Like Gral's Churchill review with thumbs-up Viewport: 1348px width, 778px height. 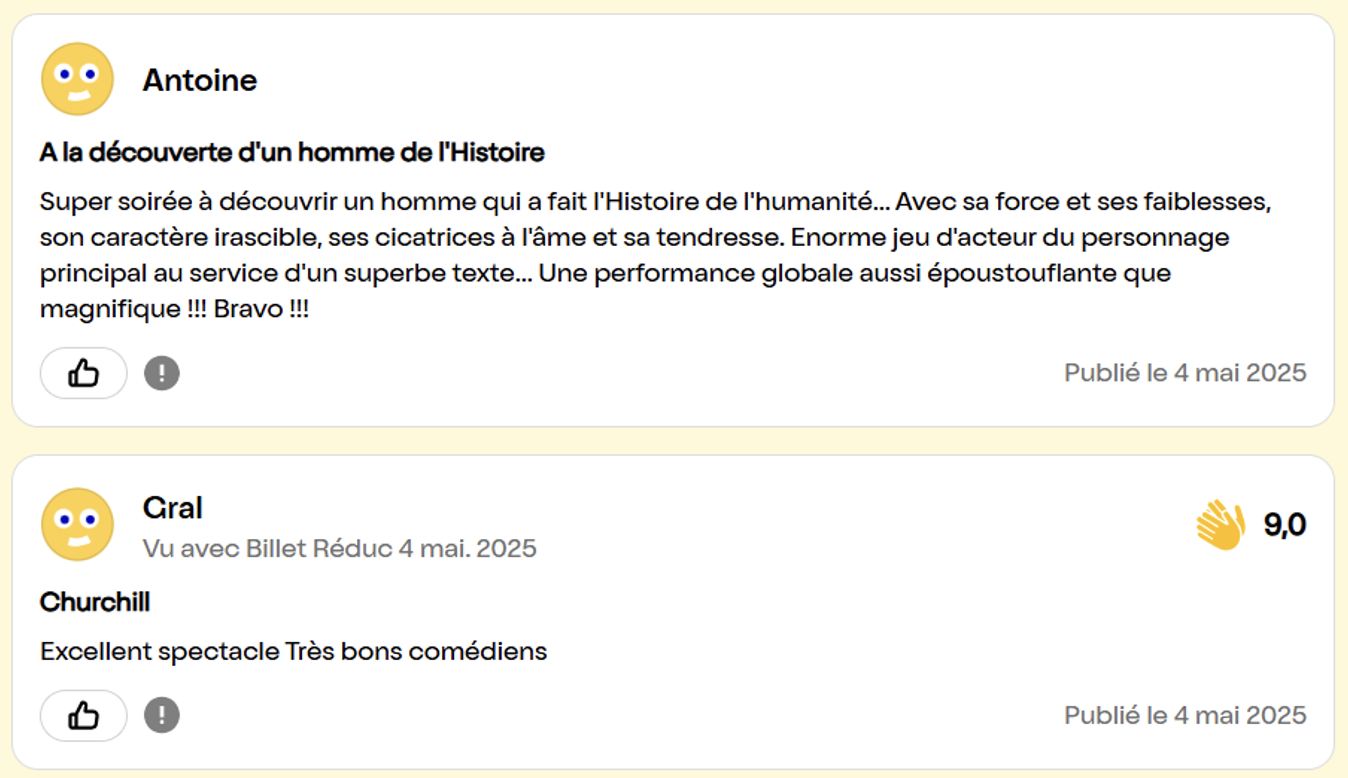tap(84, 716)
